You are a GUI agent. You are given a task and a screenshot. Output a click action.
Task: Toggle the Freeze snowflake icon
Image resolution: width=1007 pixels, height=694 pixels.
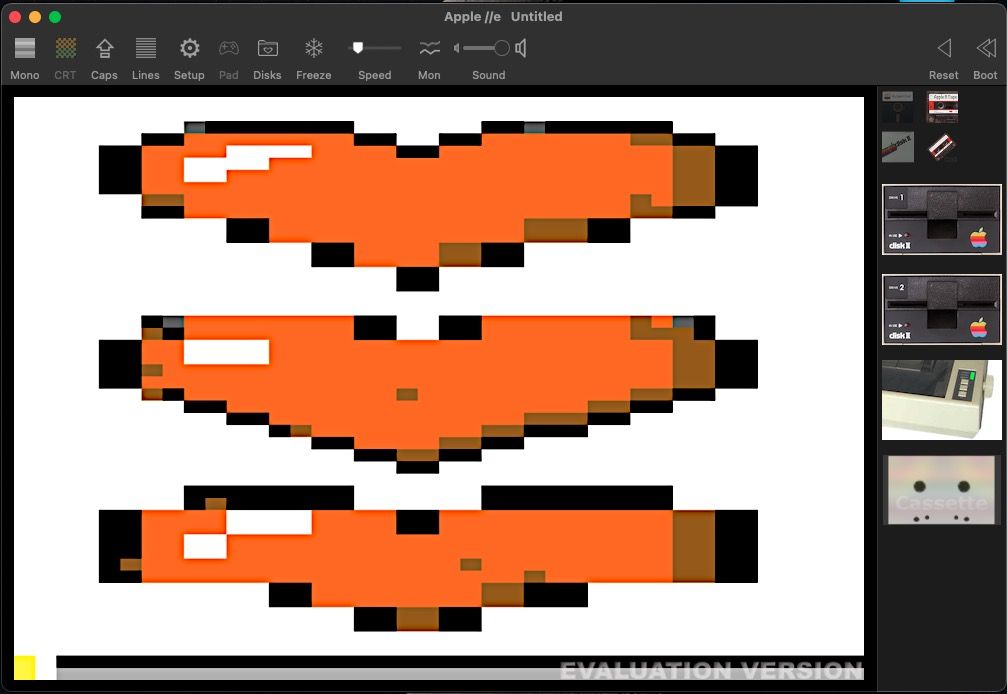(313, 48)
